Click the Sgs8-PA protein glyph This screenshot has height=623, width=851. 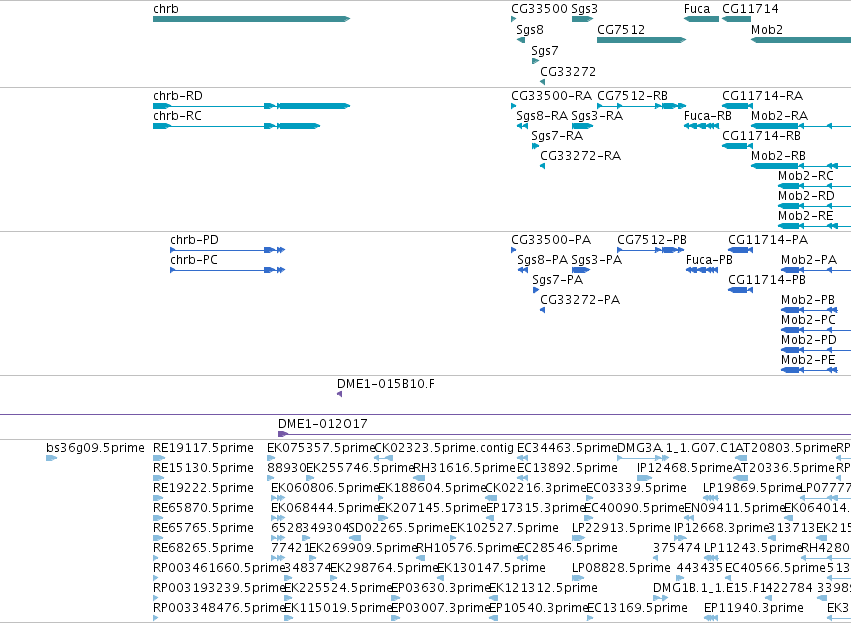pos(523,270)
